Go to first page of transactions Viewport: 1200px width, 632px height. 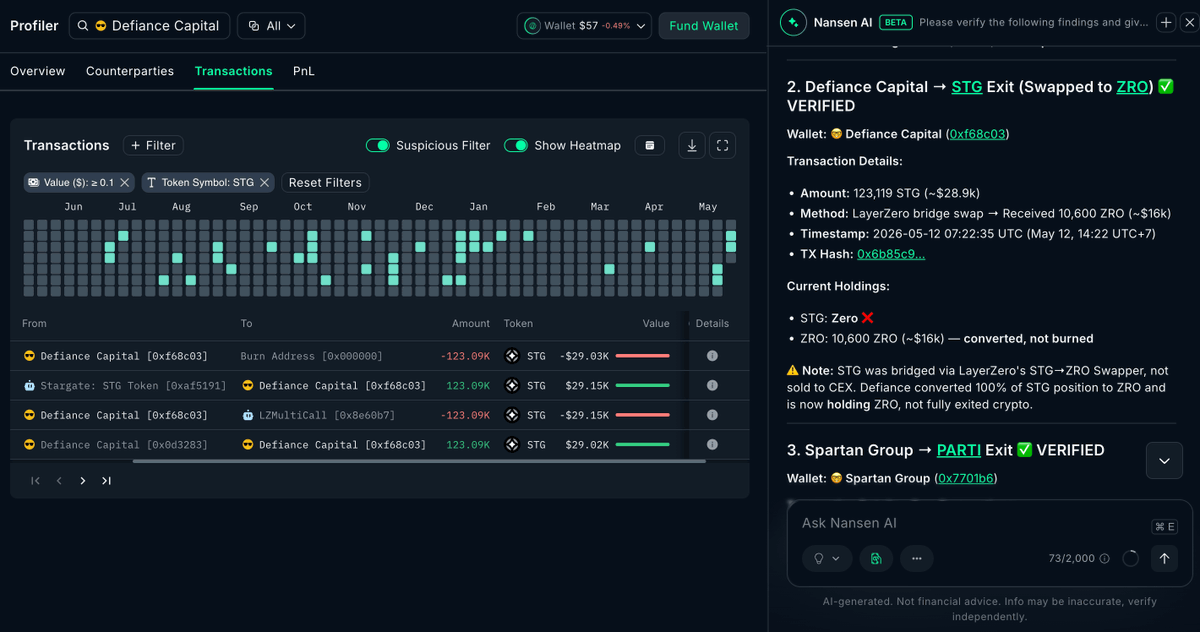(35, 481)
